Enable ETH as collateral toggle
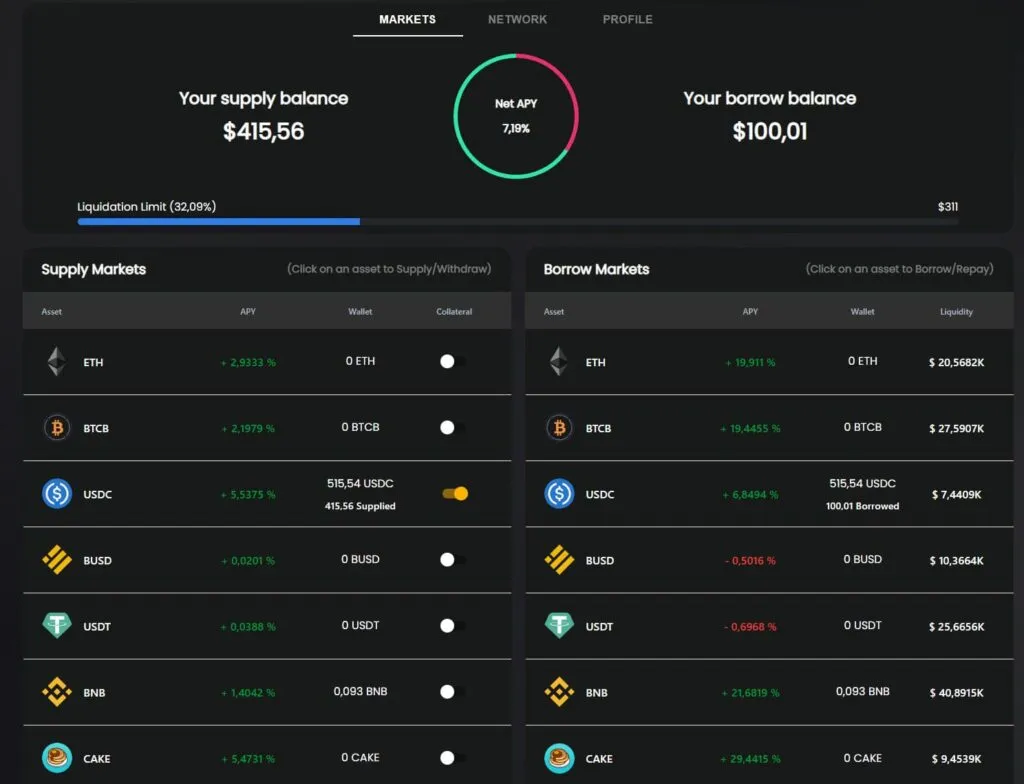 (x=453, y=361)
